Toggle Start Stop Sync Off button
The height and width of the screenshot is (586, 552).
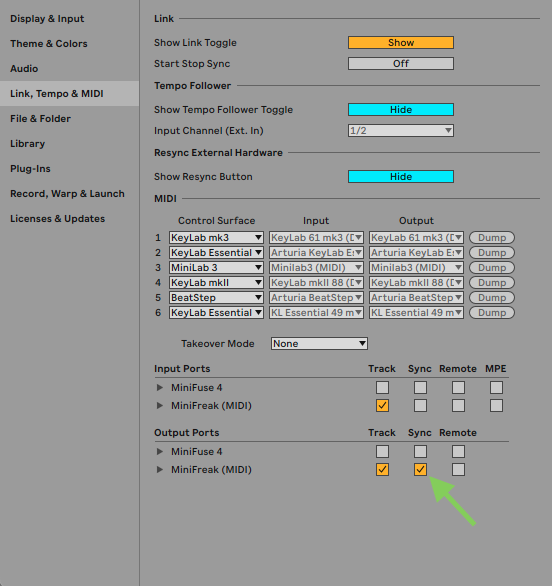[401, 64]
